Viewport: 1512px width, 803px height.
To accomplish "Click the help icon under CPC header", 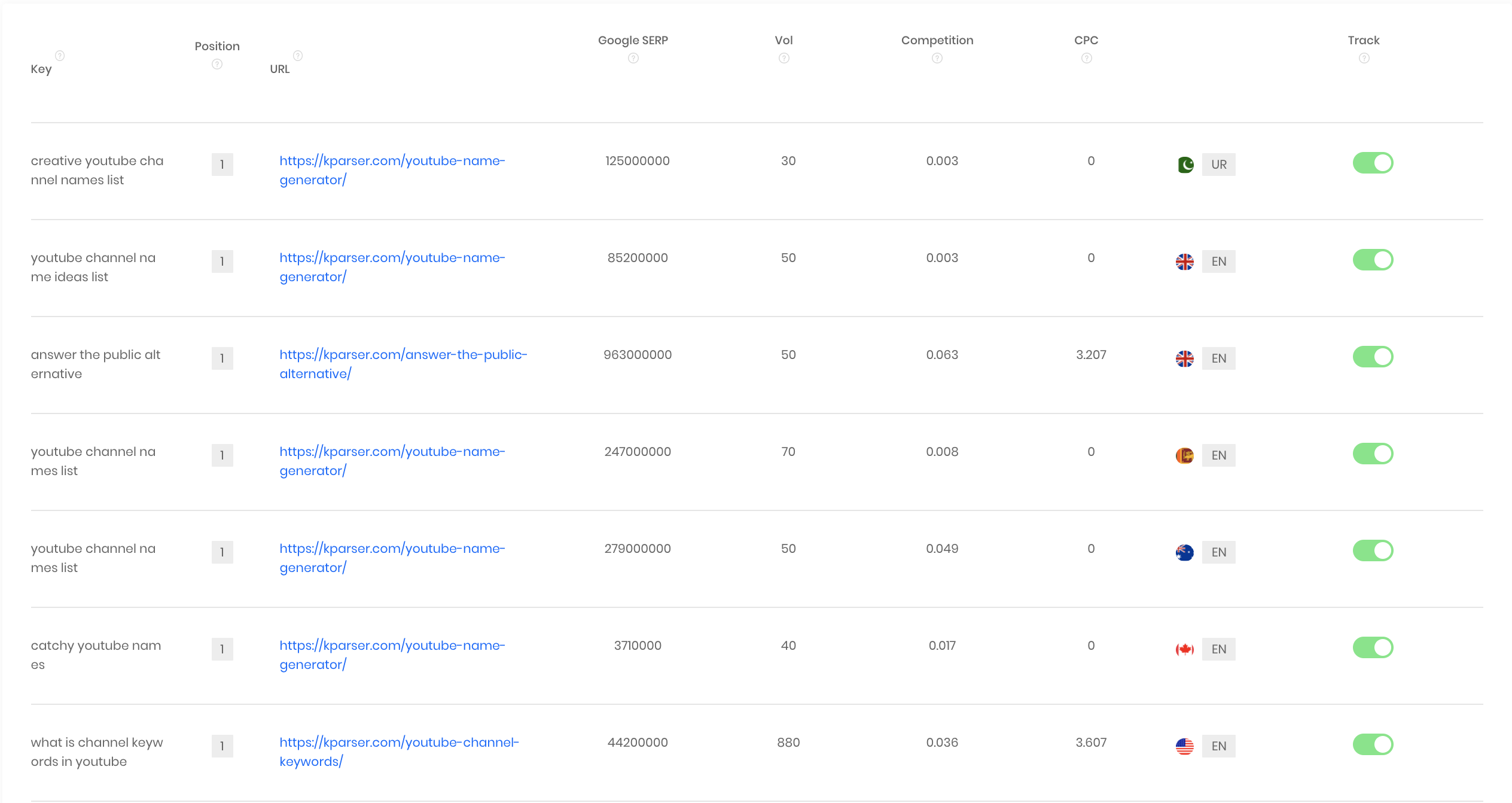I will click(1087, 58).
